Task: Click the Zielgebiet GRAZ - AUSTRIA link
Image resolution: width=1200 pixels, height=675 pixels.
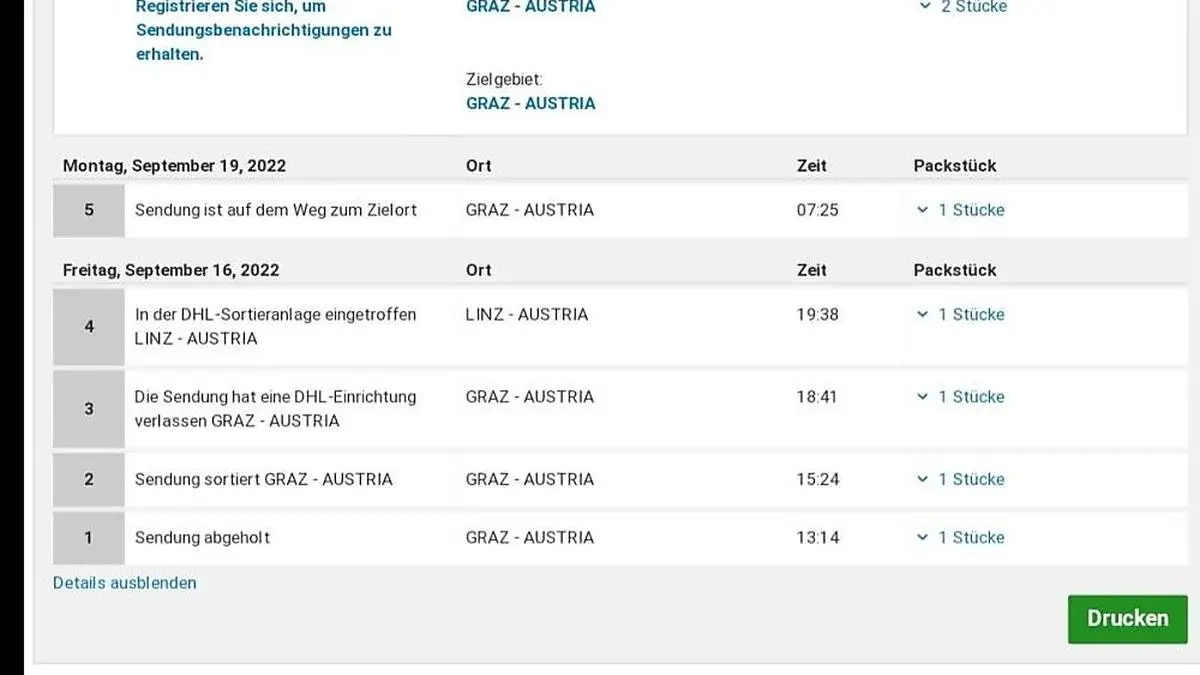Action: coord(530,103)
